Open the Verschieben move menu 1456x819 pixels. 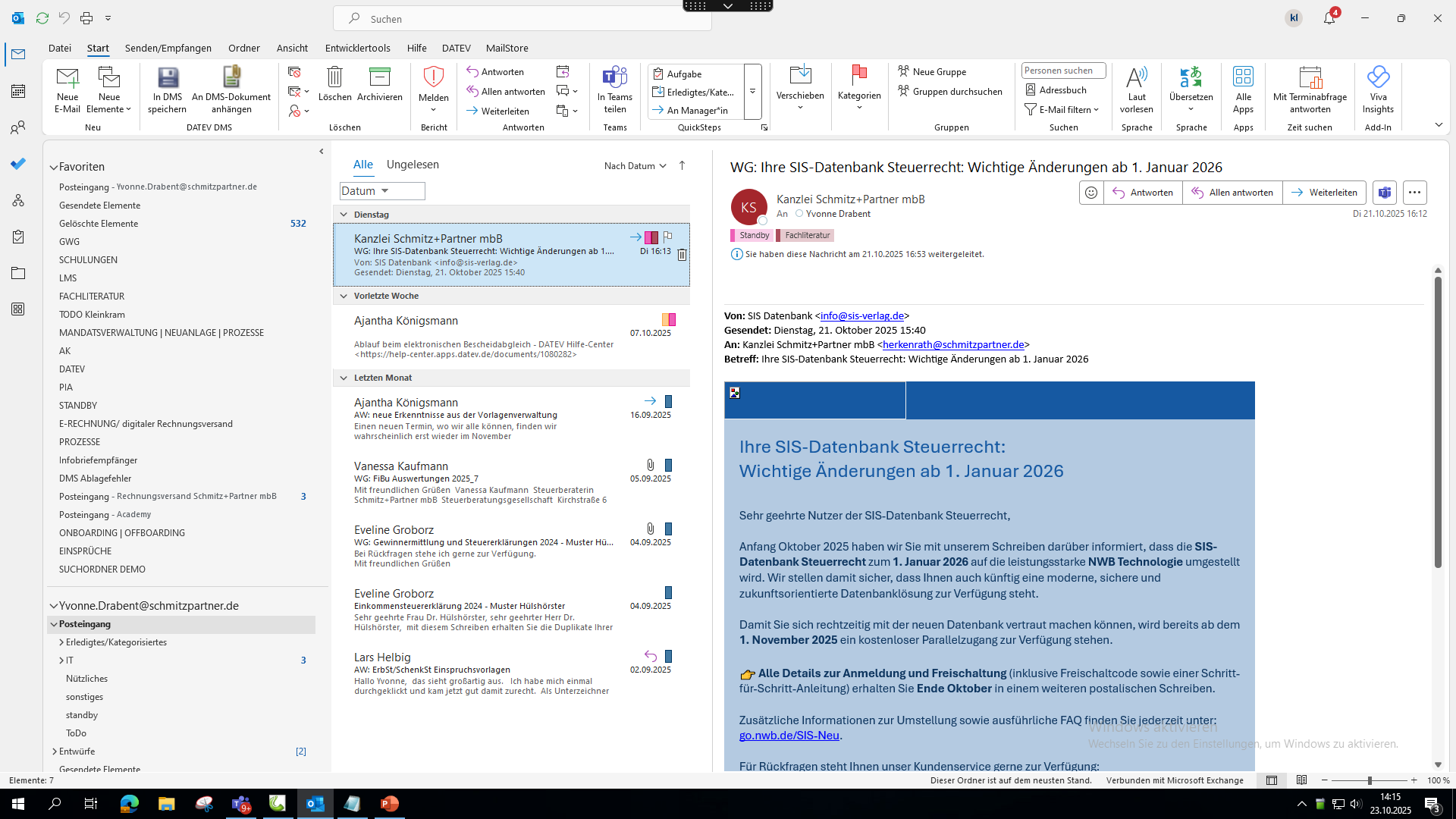(800, 89)
